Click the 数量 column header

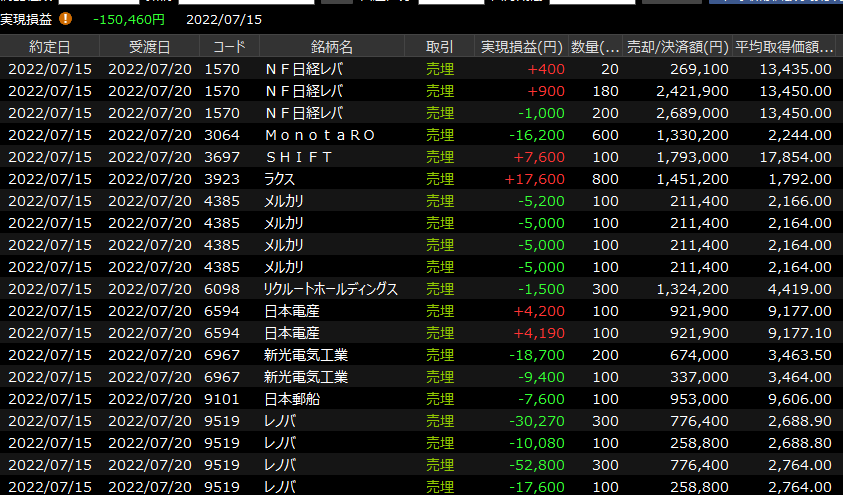(x=596, y=47)
